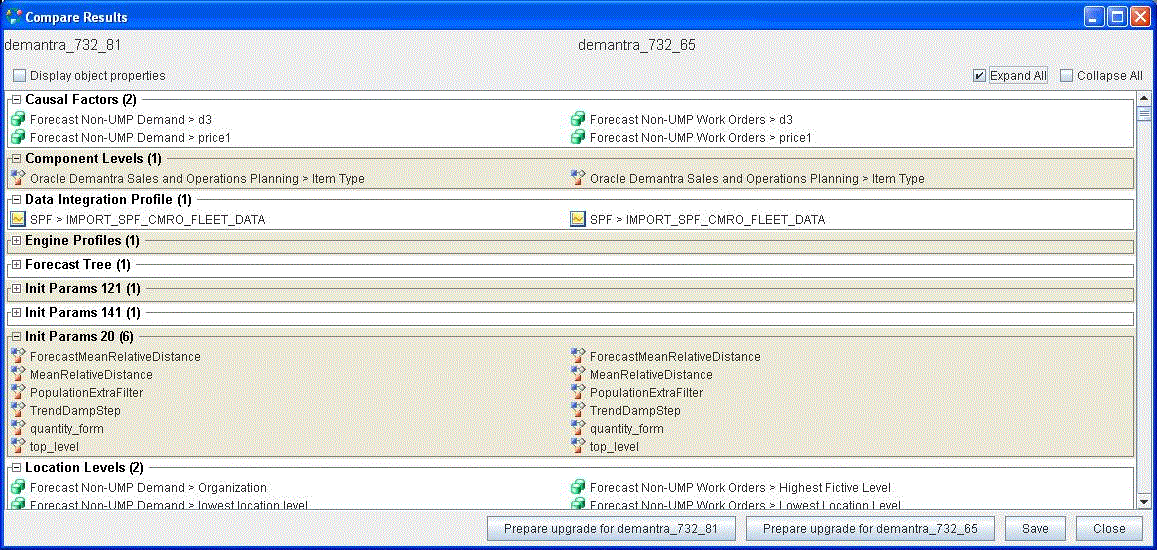This screenshot has width=1157, height=550.
Task: Expand the Forecast Tree section
Action: pos(16,264)
